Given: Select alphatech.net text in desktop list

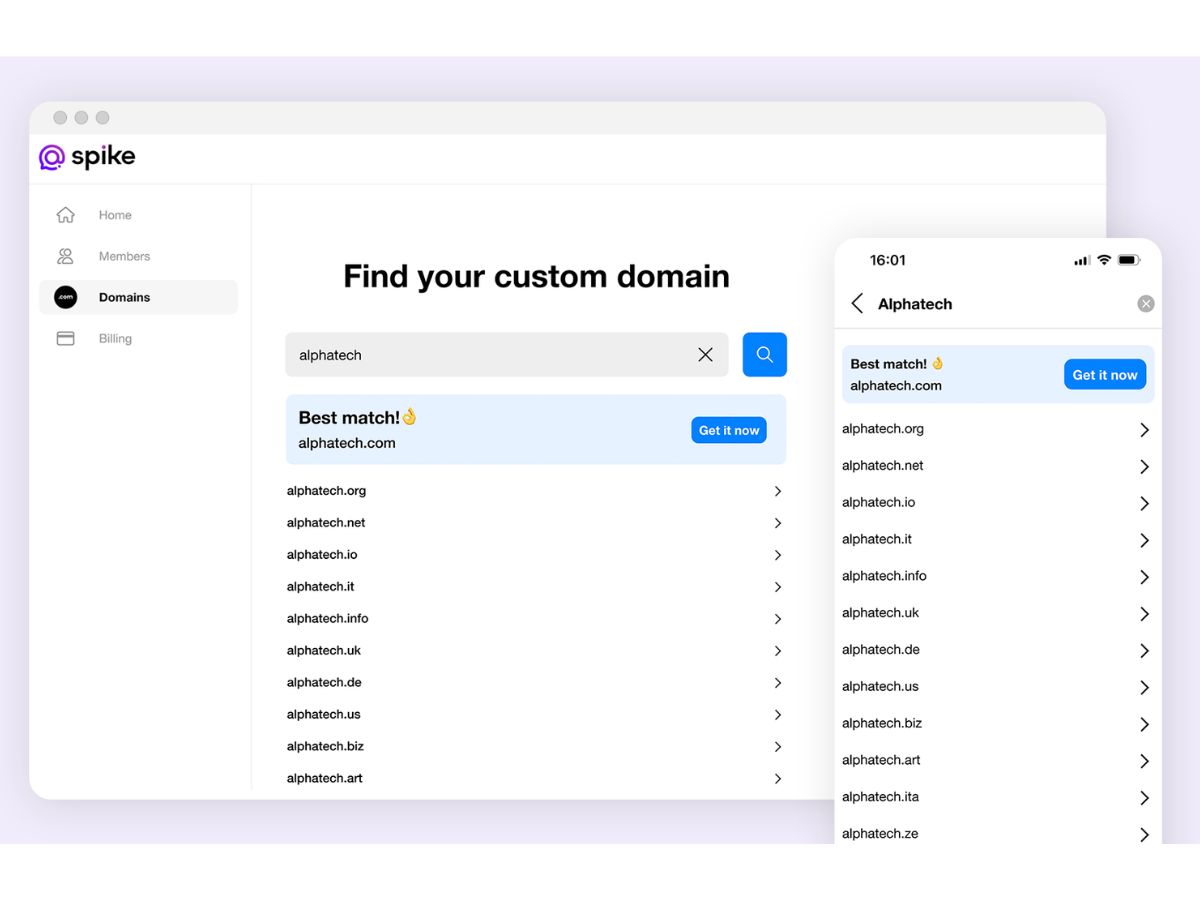Looking at the screenshot, I should (326, 523).
